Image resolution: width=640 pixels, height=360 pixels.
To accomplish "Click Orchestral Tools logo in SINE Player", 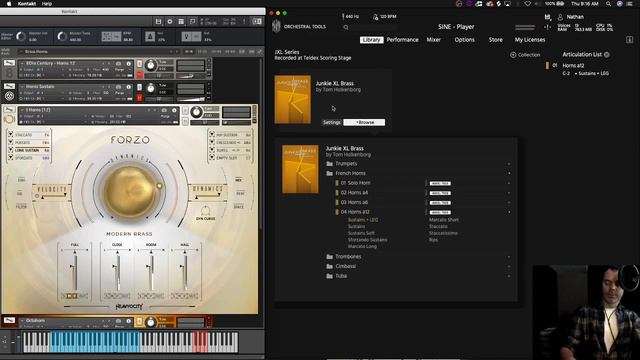I will pyautogui.click(x=276, y=27).
